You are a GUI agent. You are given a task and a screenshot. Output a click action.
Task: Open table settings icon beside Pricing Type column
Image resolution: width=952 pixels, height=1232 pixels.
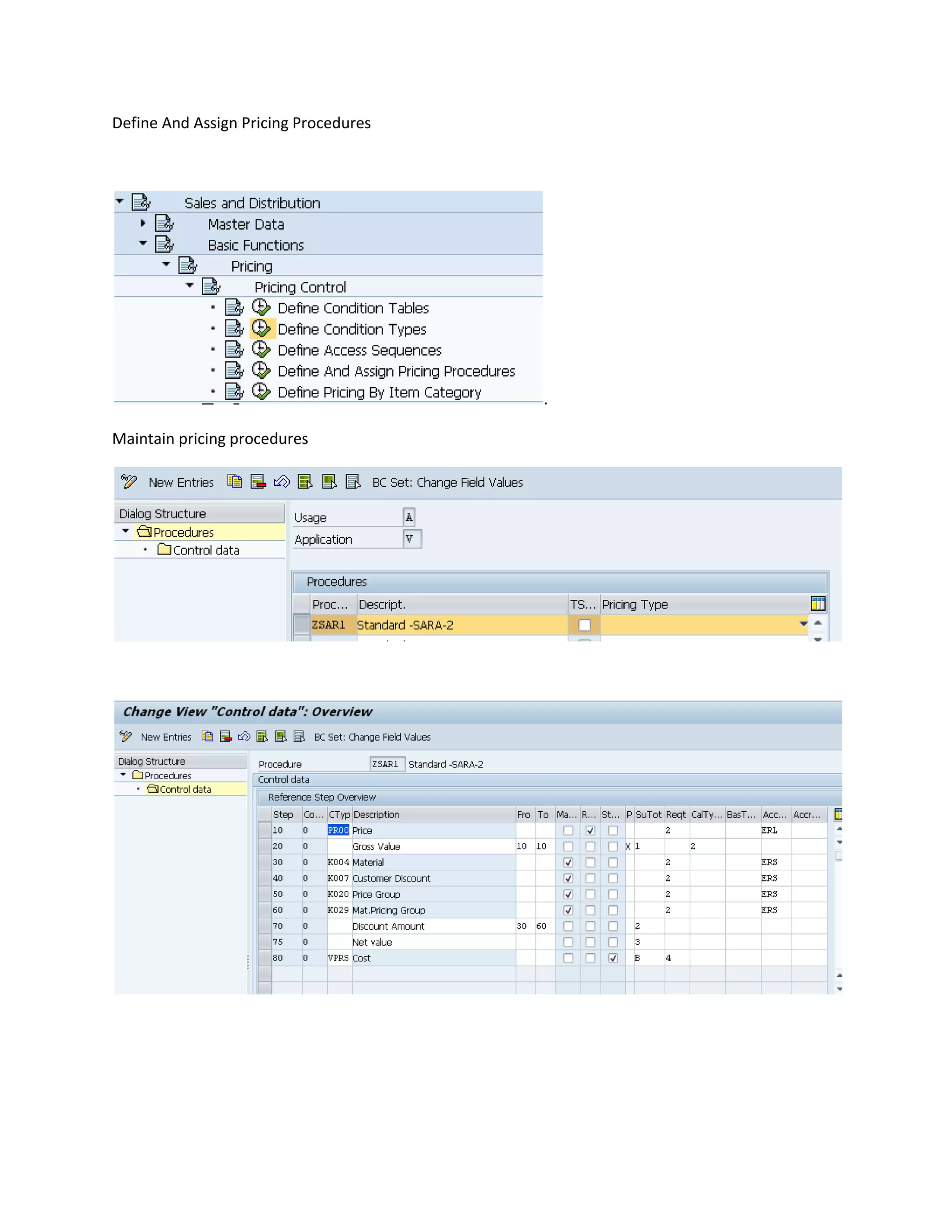click(818, 603)
